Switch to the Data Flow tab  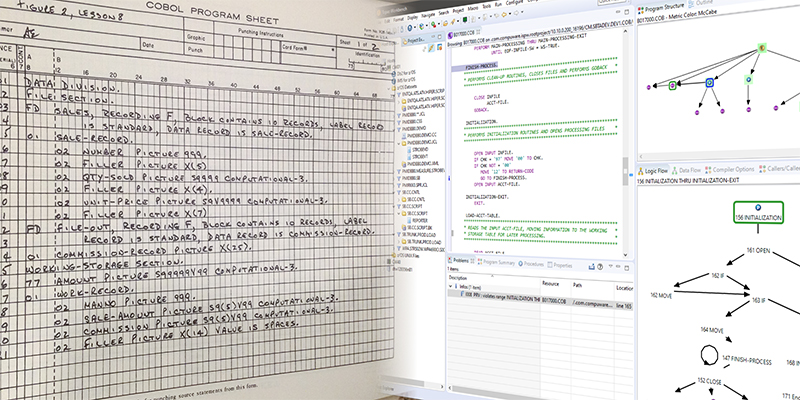(686, 169)
